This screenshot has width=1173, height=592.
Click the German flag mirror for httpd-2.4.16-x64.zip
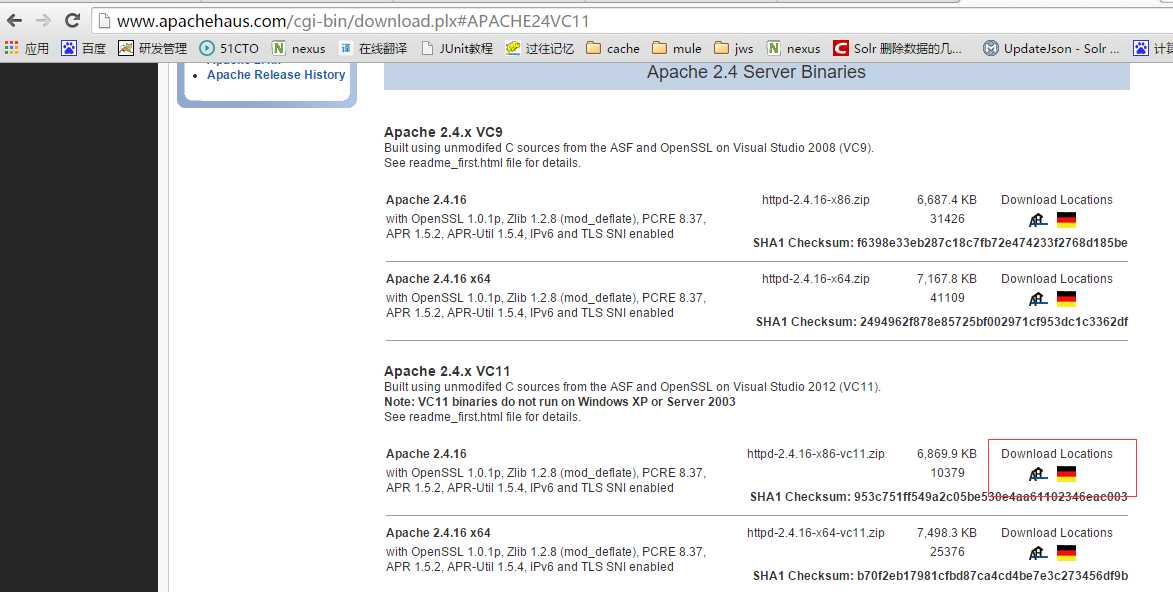(x=1066, y=299)
